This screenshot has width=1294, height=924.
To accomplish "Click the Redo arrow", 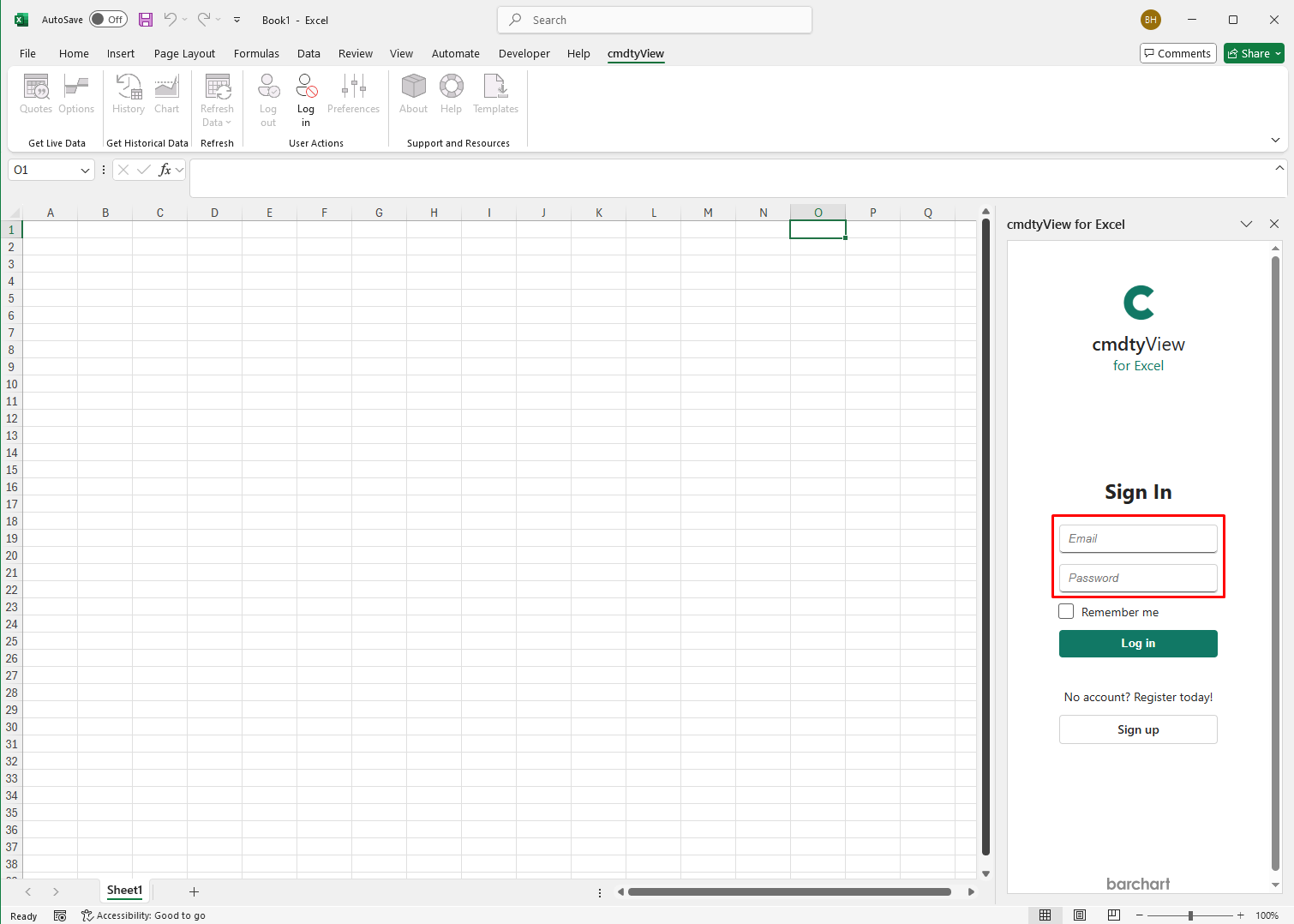I will [x=204, y=20].
